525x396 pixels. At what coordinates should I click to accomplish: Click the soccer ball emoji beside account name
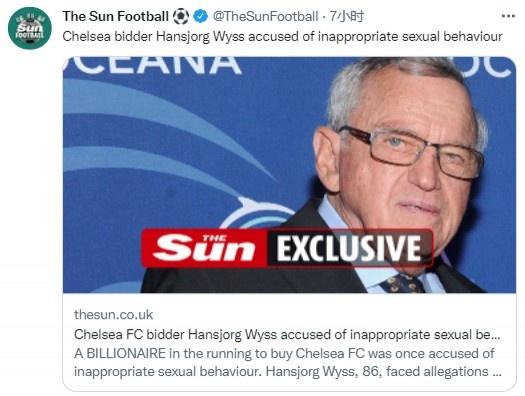coord(181,16)
